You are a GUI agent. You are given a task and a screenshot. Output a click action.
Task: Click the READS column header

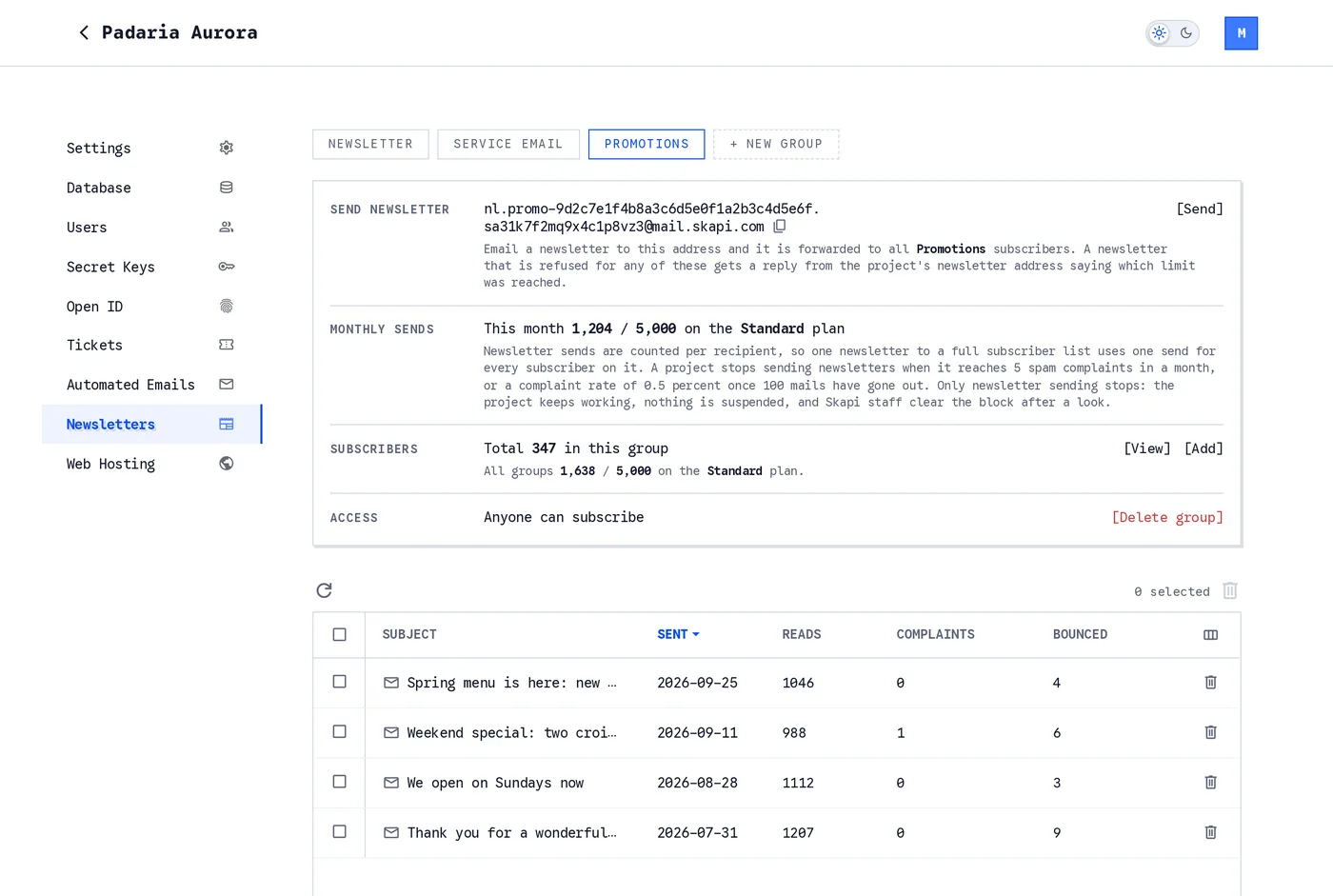pyautogui.click(x=802, y=634)
